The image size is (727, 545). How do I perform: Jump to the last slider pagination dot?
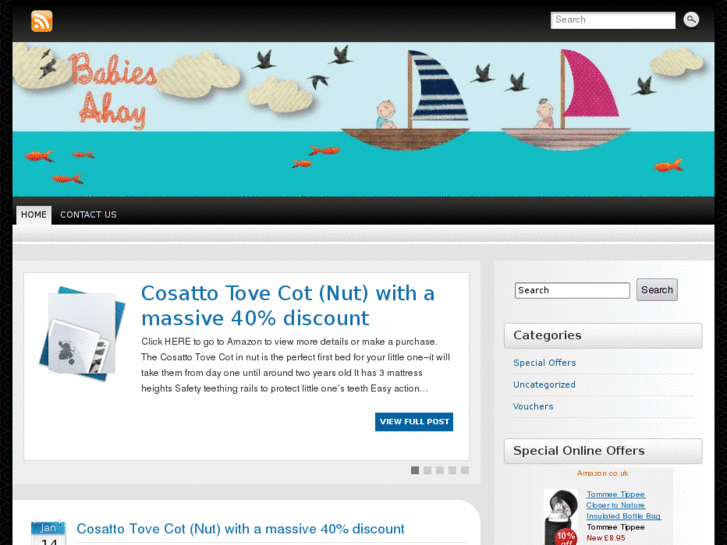[x=465, y=470]
